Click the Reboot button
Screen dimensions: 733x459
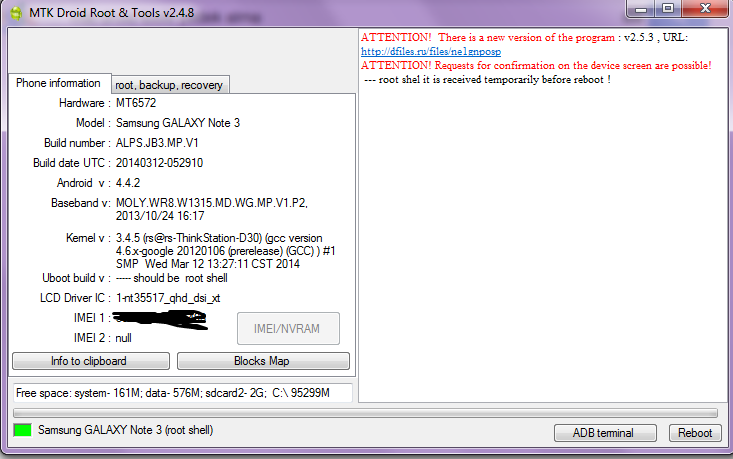tap(695, 433)
